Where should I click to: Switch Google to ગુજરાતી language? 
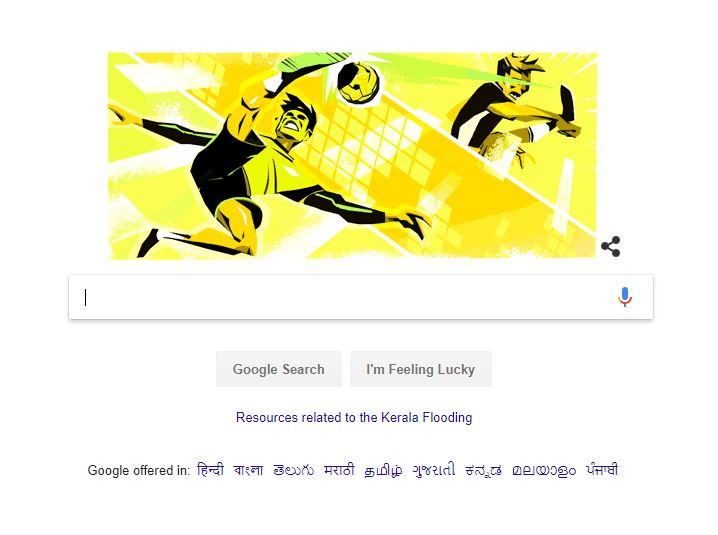coord(434,470)
